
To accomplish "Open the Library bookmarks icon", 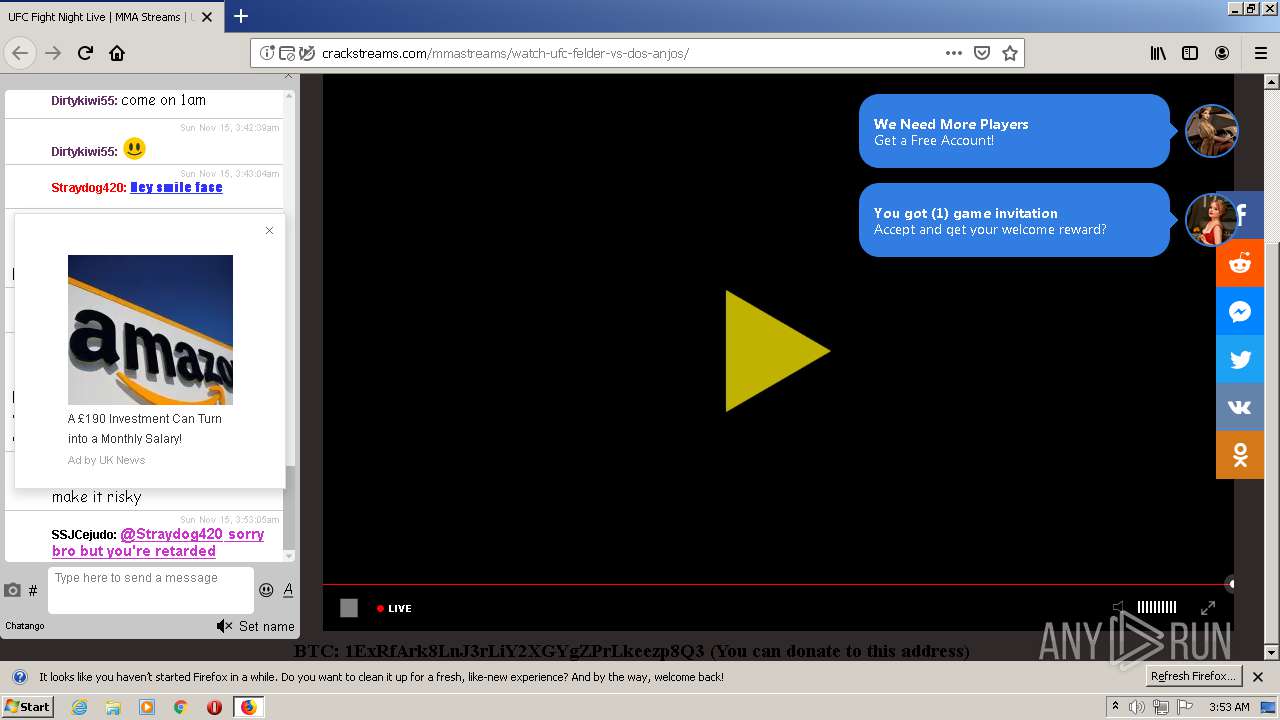I will [x=1158, y=53].
